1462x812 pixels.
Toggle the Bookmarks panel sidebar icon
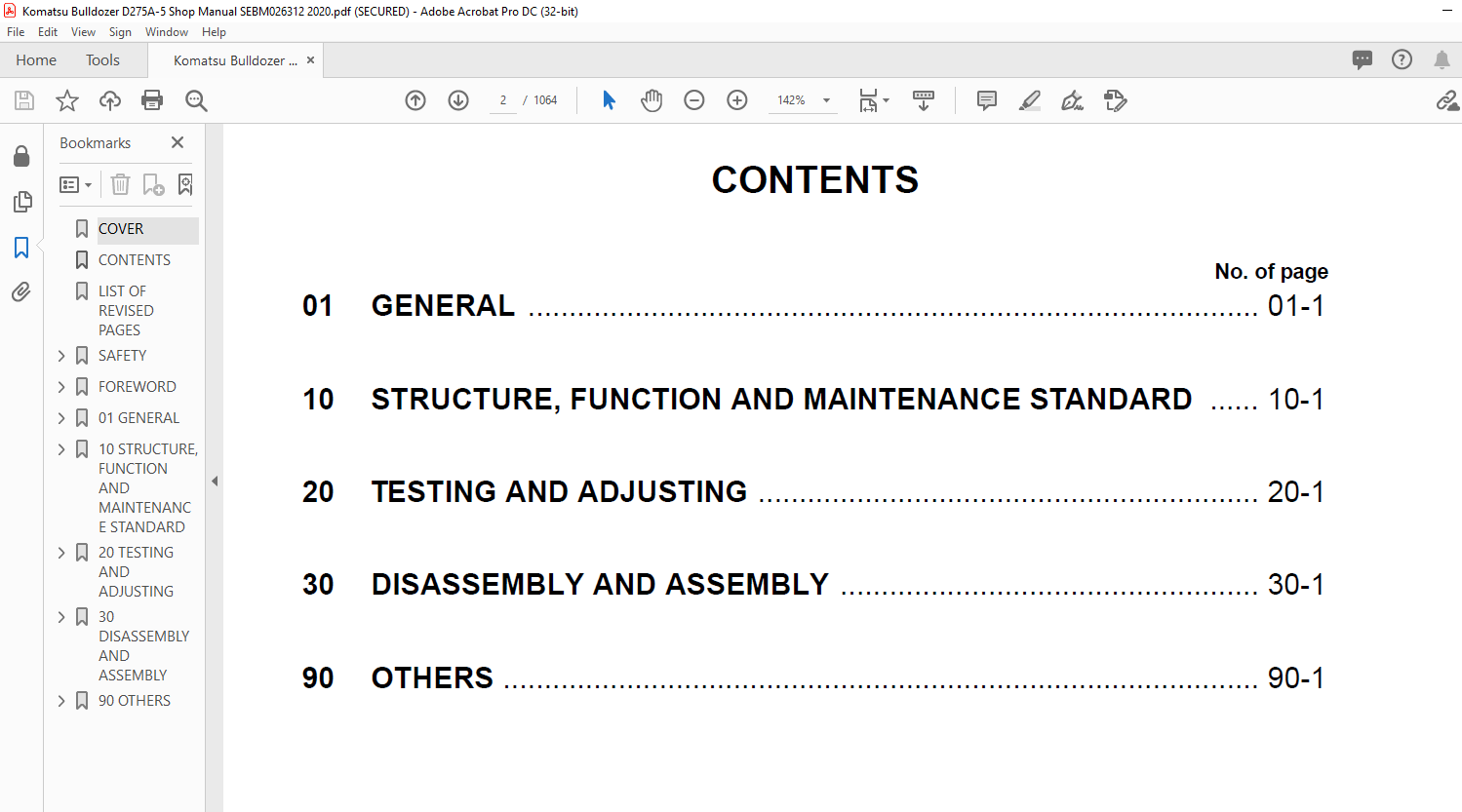pos(21,248)
